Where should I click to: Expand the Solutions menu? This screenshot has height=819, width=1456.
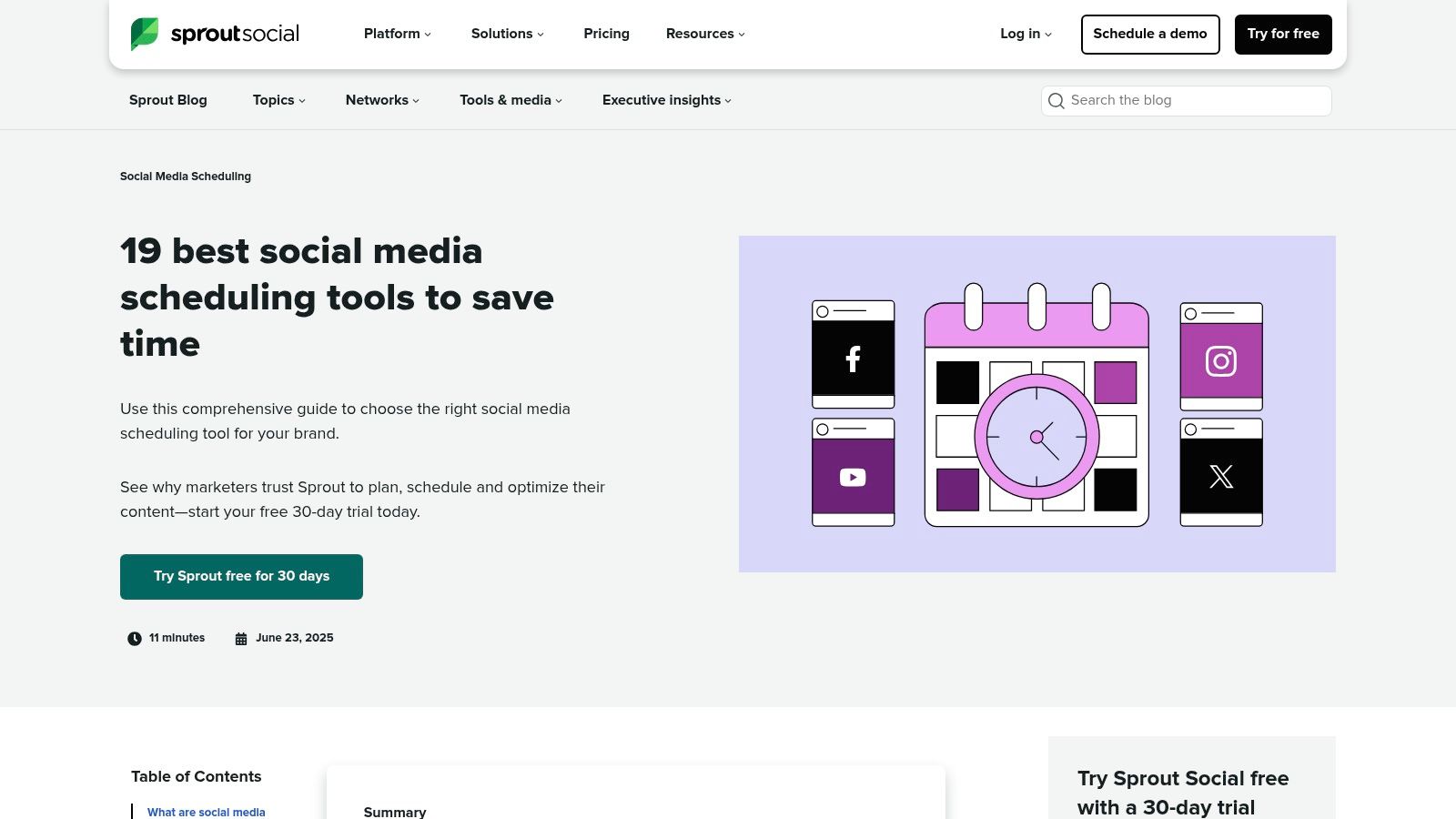pos(508,34)
